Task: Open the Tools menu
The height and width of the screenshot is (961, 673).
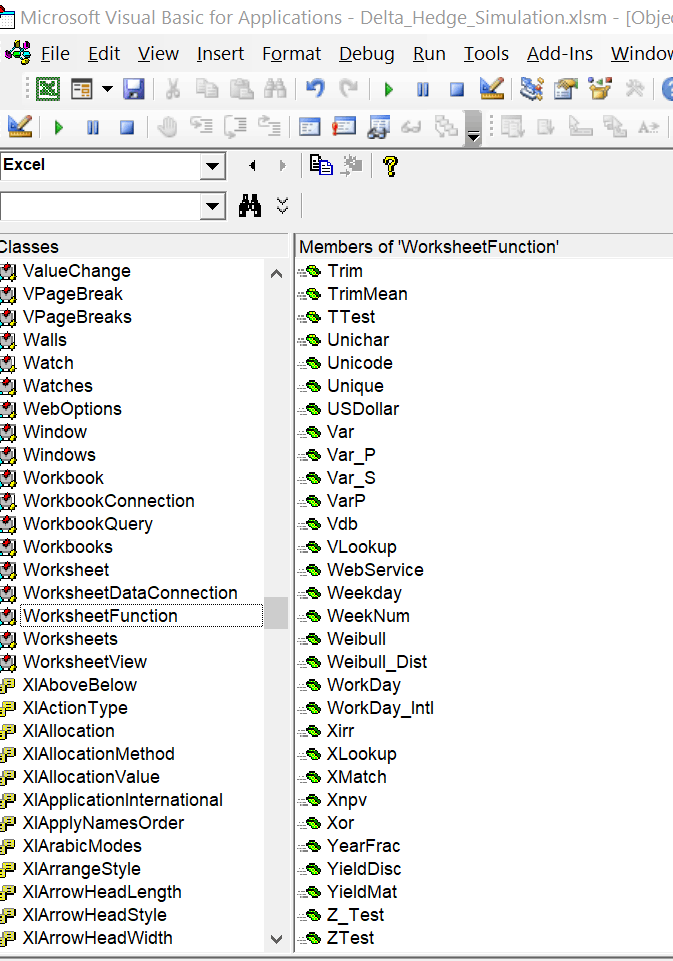Action: 486,54
